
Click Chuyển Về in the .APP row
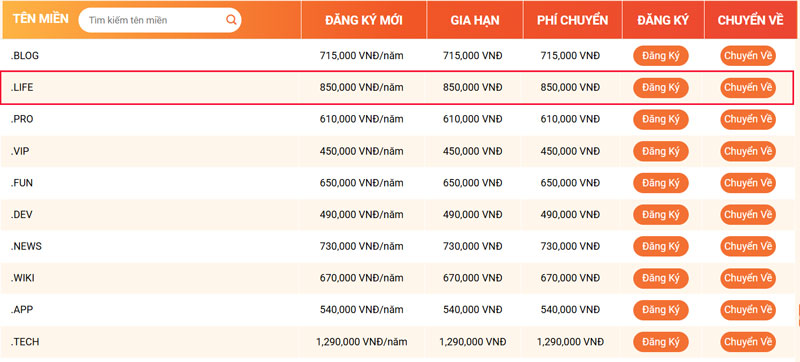748,310
